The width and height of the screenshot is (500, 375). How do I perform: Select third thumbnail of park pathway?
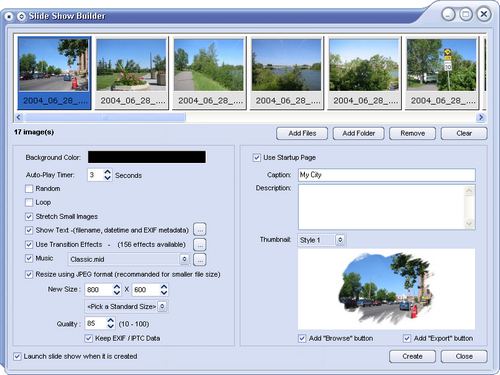click(x=209, y=73)
